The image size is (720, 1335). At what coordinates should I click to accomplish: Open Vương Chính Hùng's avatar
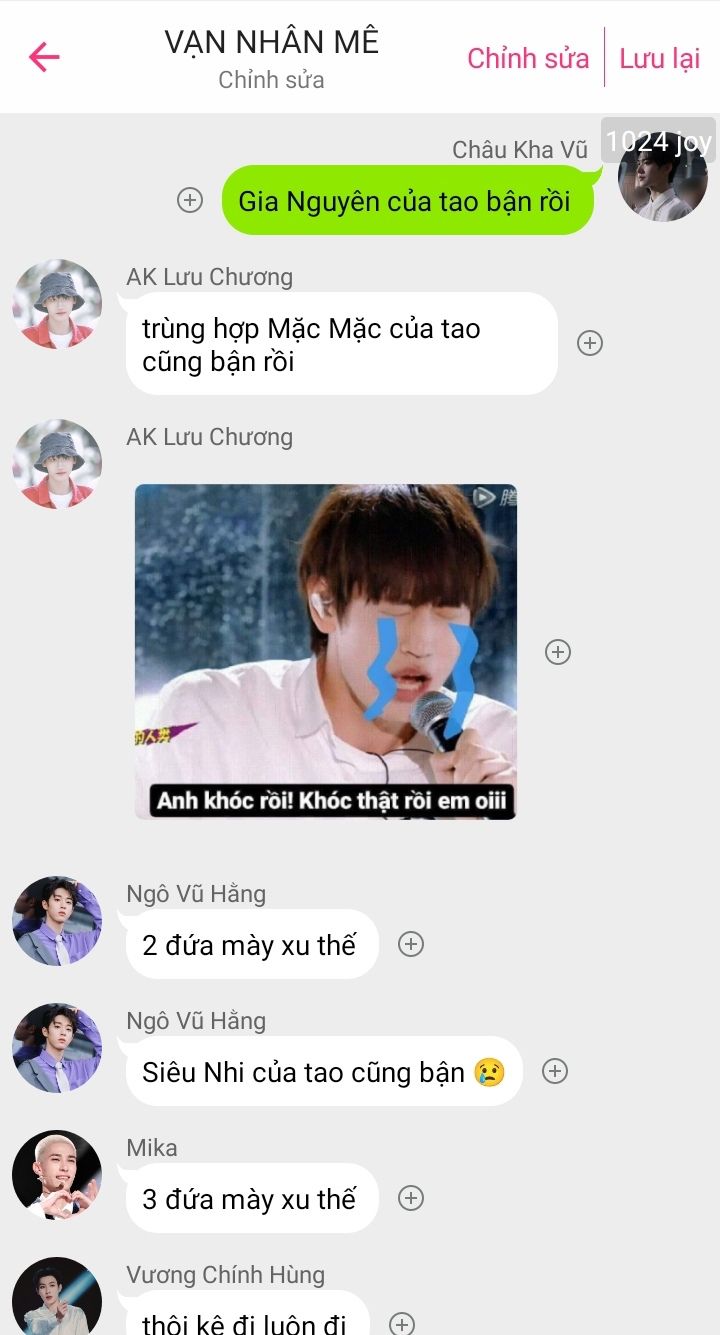(57, 1296)
